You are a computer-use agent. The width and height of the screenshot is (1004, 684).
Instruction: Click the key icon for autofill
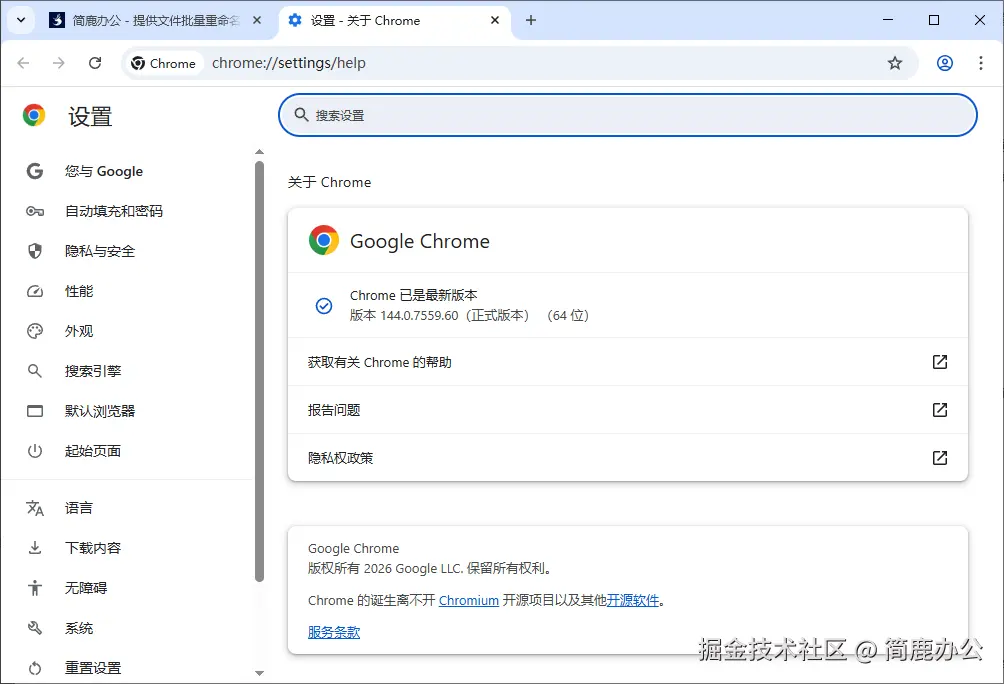(35, 211)
